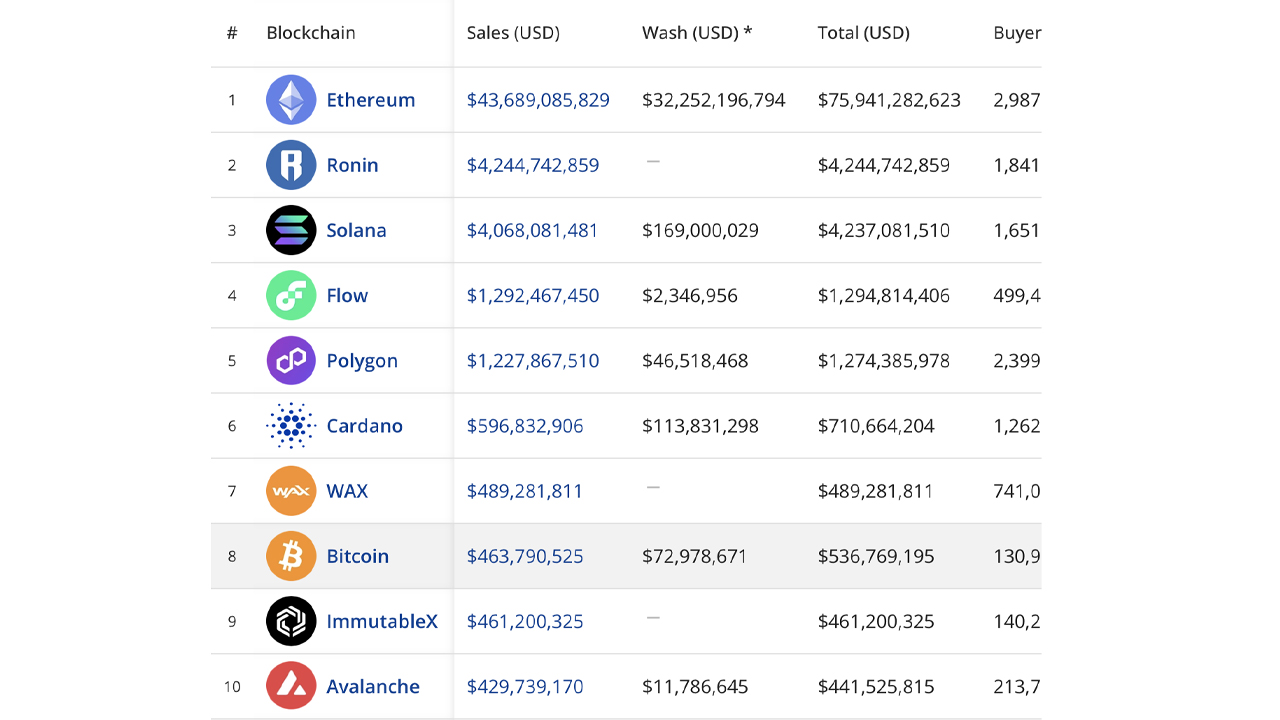Sort by the Wash (USD) column

pyautogui.click(x=693, y=32)
